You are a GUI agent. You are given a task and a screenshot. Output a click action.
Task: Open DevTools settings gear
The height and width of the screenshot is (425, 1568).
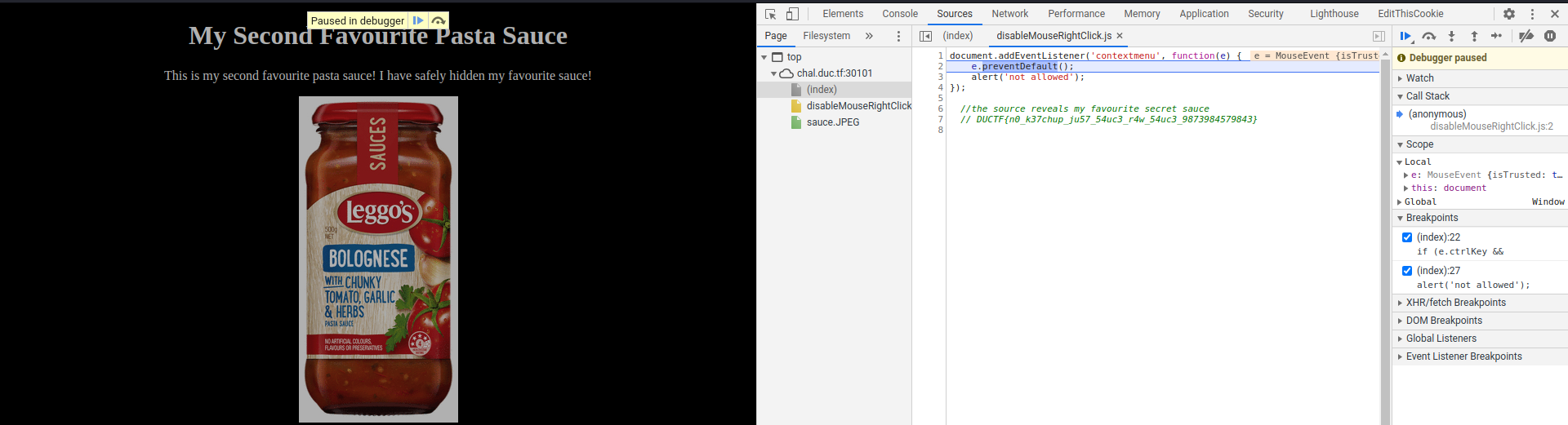pyautogui.click(x=1509, y=14)
